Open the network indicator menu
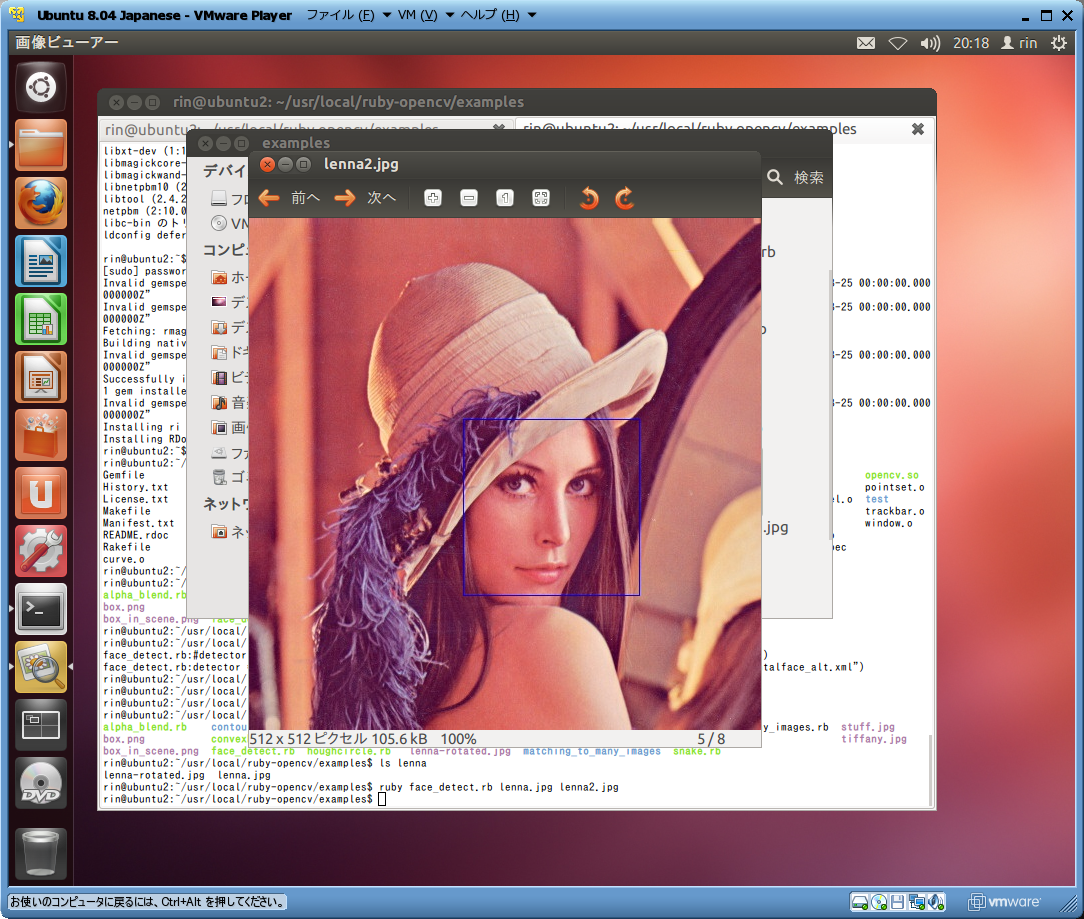 [897, 43]
